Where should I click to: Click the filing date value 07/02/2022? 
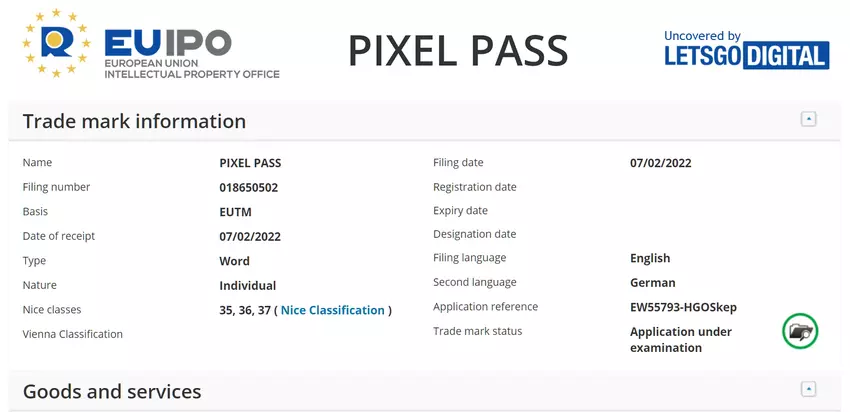tap(660, 163)
